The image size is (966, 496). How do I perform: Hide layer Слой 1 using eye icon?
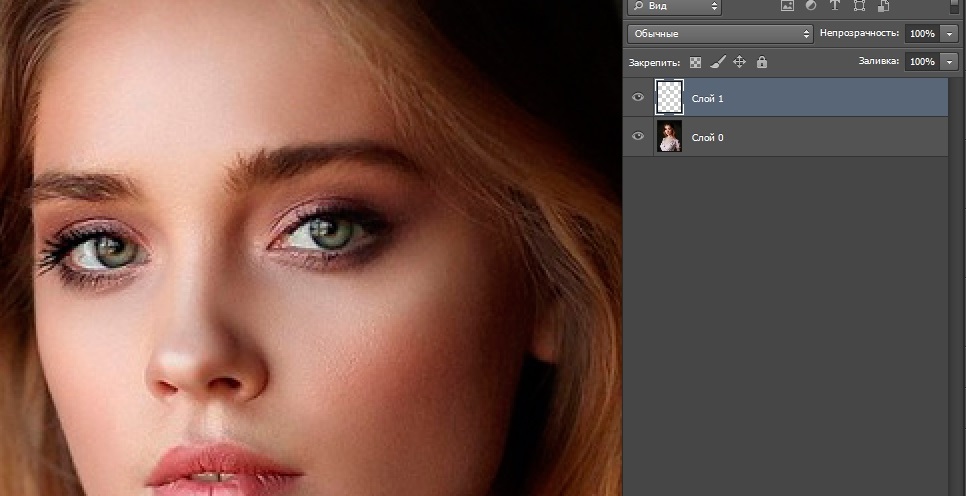[638, 98]
